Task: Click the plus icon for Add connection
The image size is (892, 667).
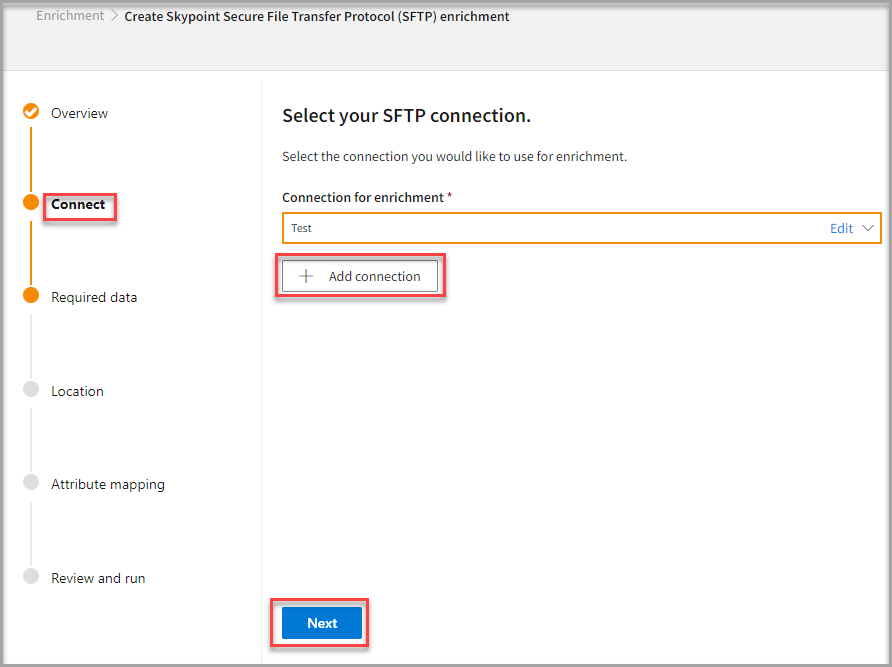Action: pos(307,277)
